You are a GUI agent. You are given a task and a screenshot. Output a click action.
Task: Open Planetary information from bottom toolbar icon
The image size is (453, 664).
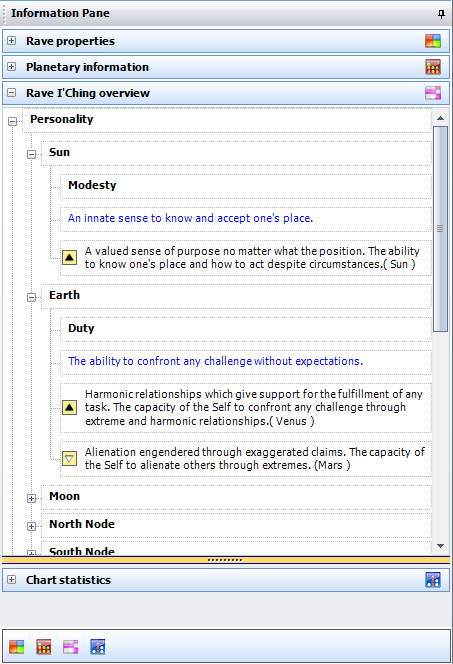[x=44, y=647]
